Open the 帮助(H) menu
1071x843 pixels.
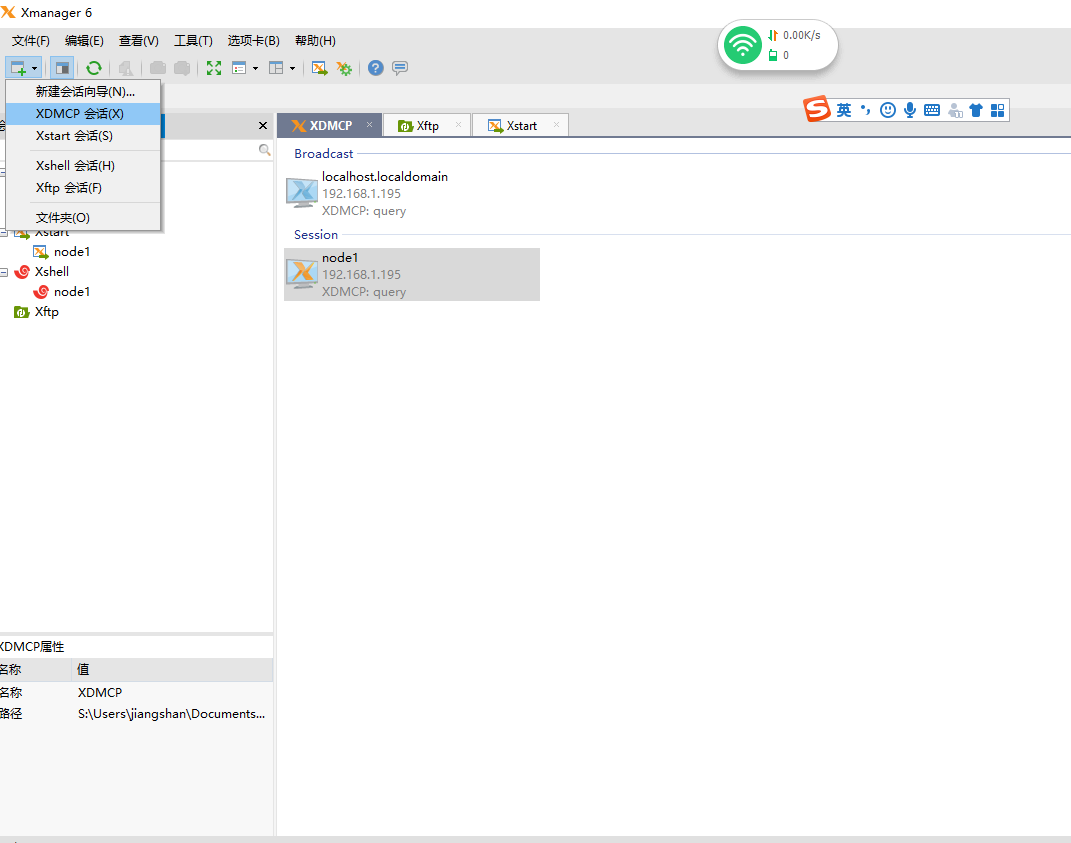pos(315,41)
